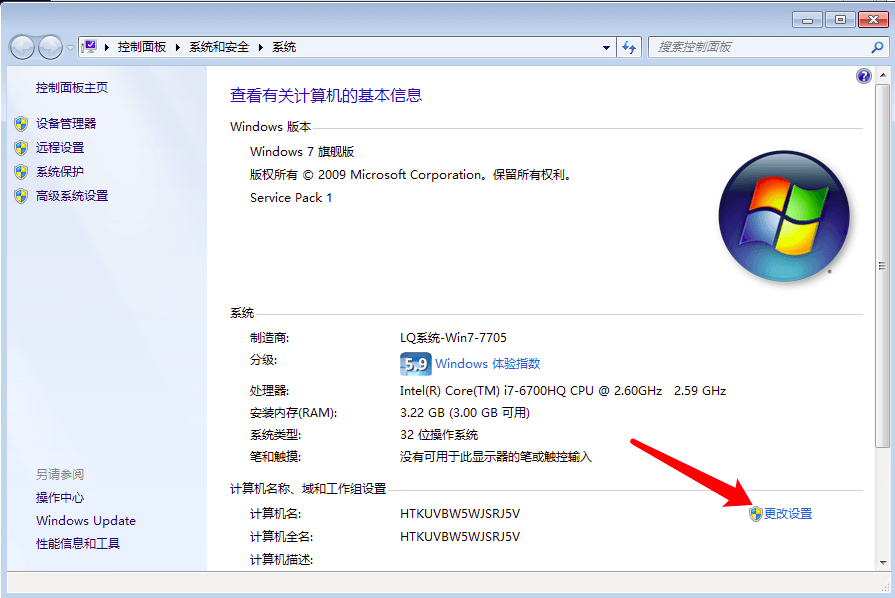
Task: Open 性能信息和工具 link
Action: 78,543
